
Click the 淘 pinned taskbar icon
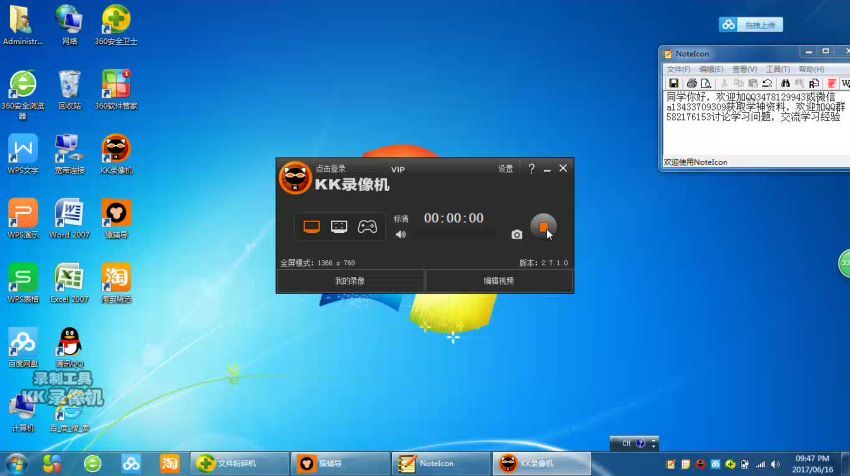click(170, 464)
